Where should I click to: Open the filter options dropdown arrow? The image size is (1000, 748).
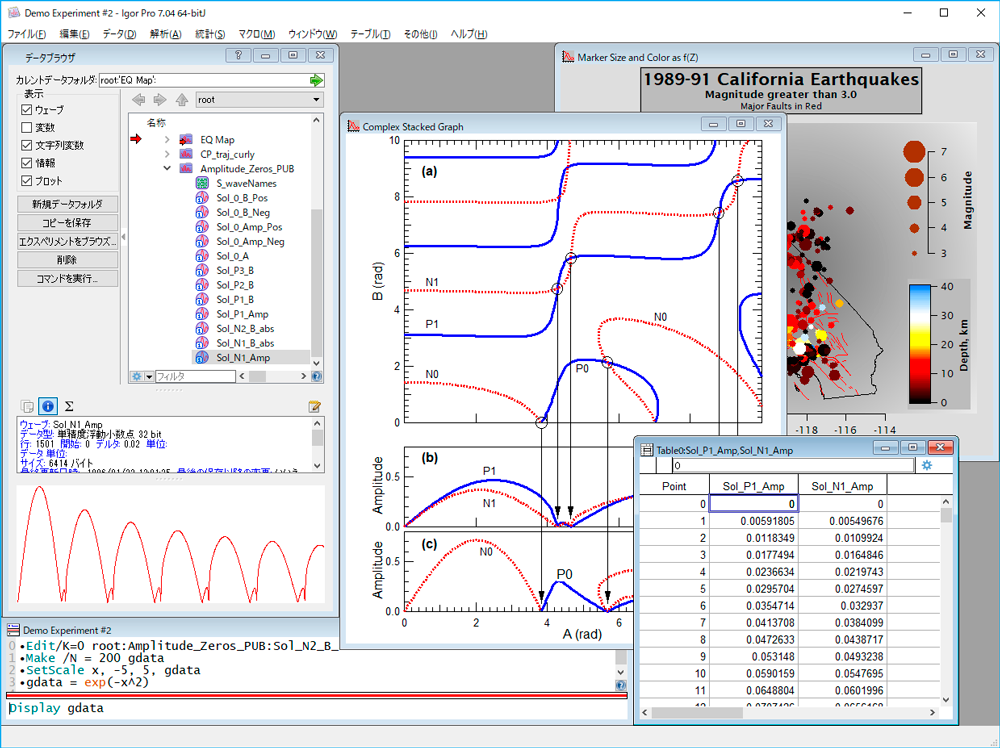149,377
